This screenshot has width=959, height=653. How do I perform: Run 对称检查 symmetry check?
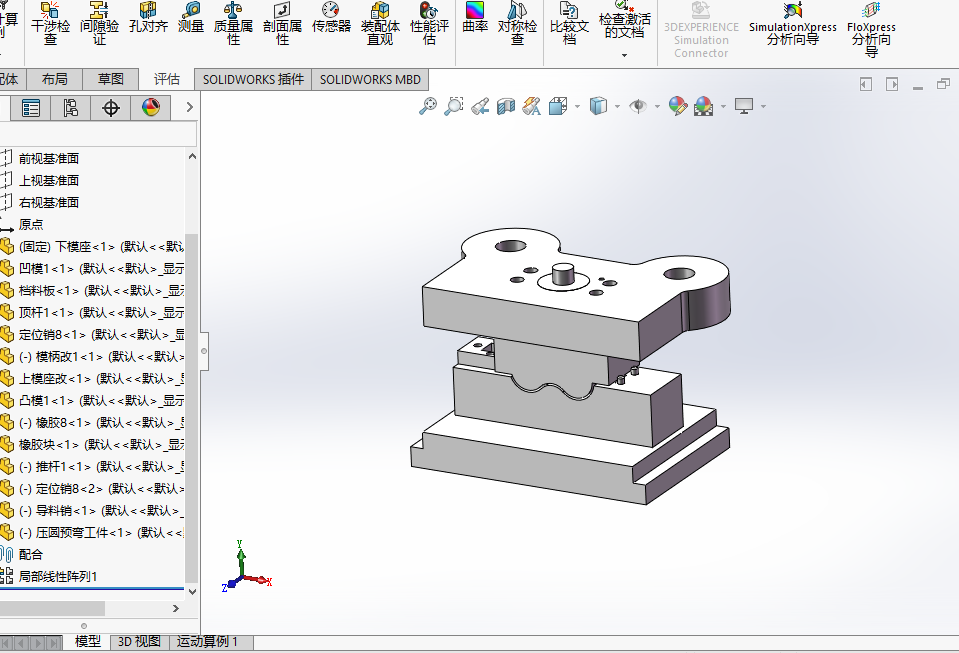pyautogui.click(x=517, y=24)
